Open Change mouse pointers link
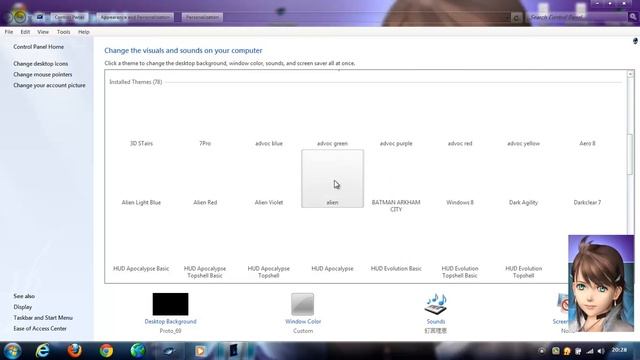The width and height of the screenshot is (640, 360). tap(42, 74)
